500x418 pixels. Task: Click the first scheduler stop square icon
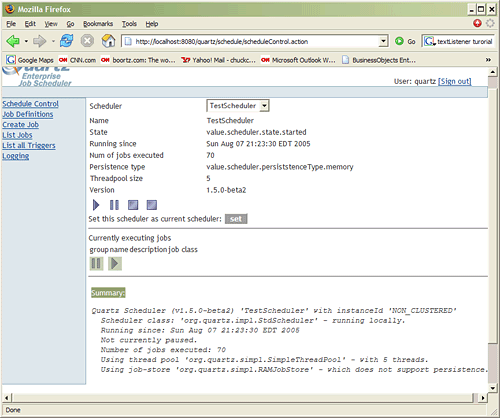click(133, 205)
